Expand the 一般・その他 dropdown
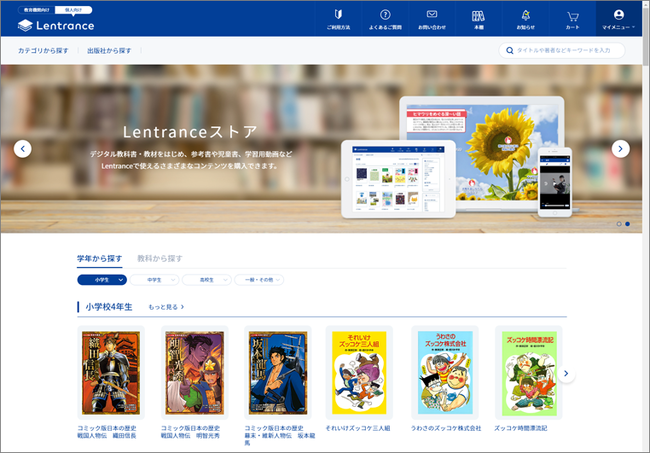Image resolution: width=650 pixels, height=453 pixels. 259,280
